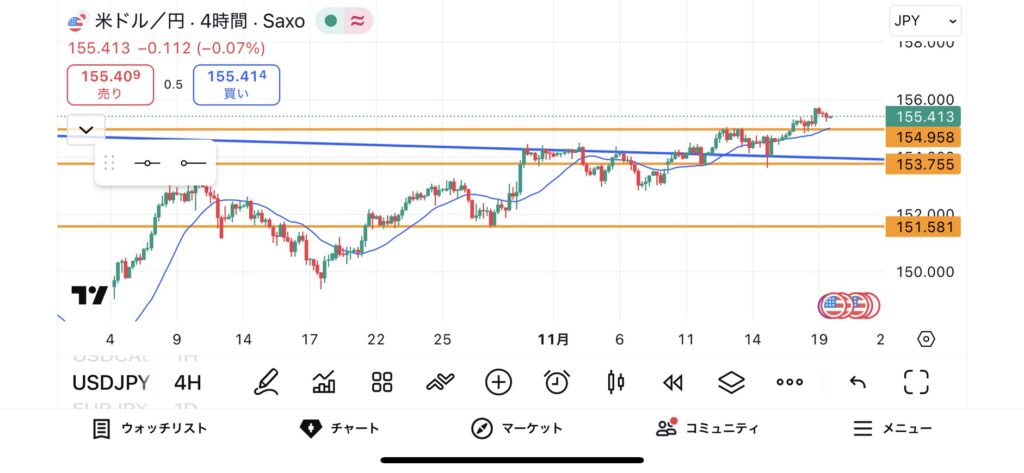Tap the replay rewind icon
The width and height of the screenshot is (1024, 473).
pos(673,381)
